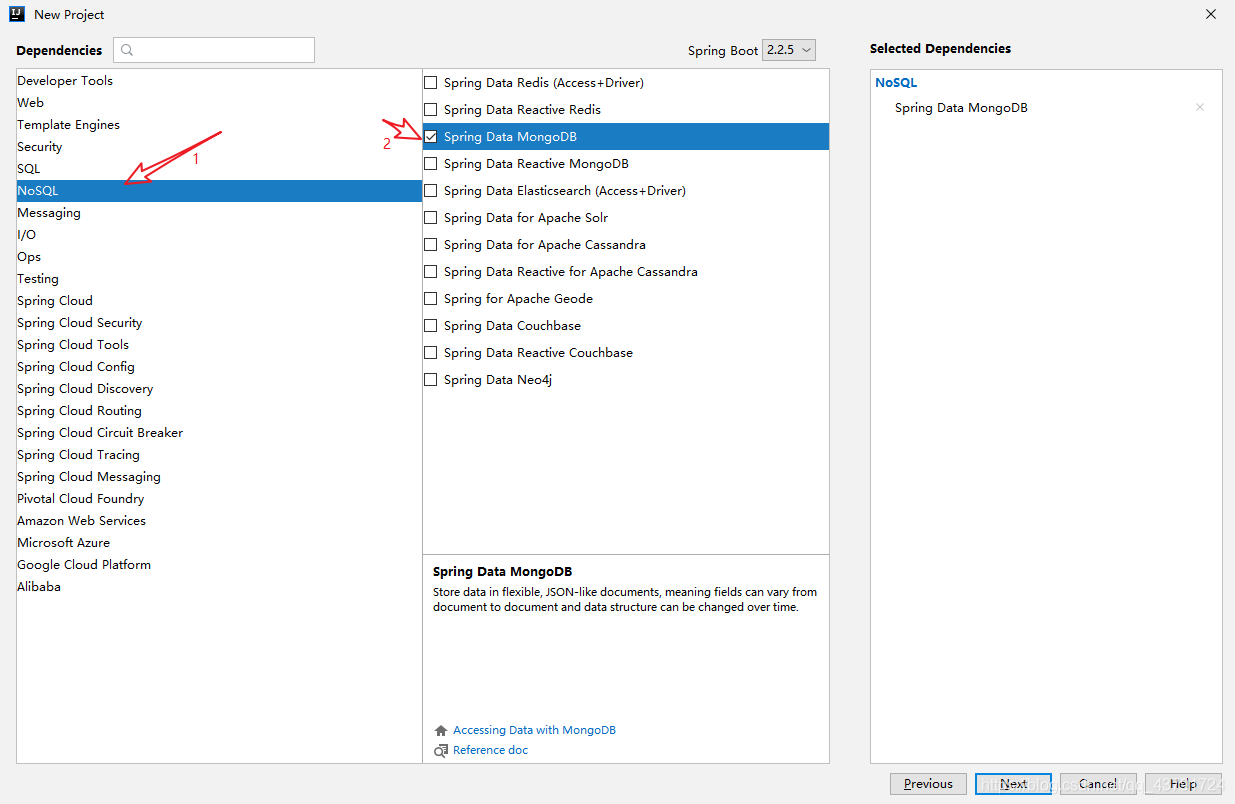
Task: Check Spring Data Couchbase
Action: [431, 325]
